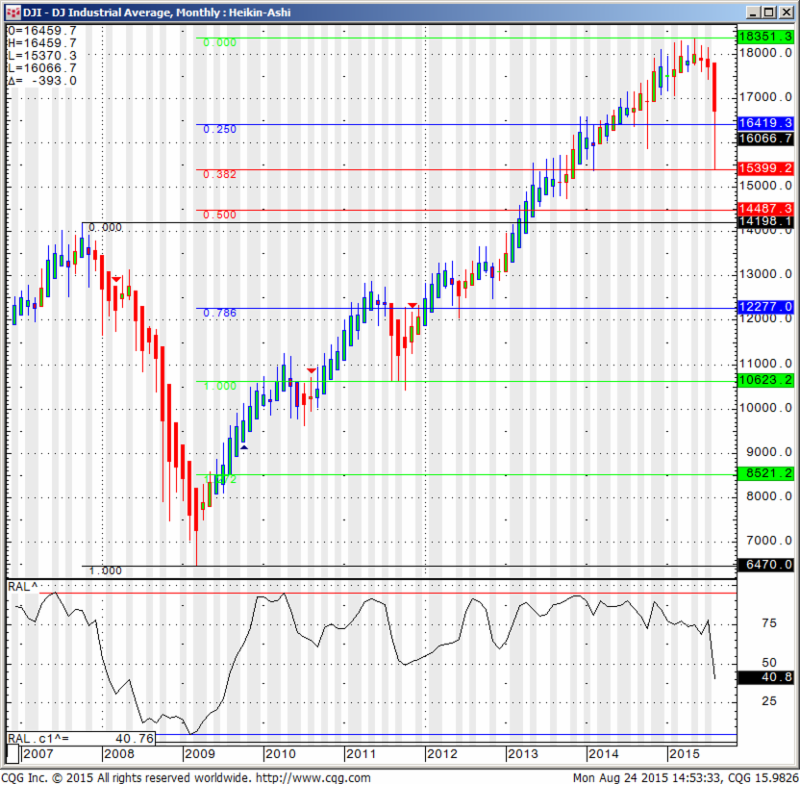Click the O=16459.7 open value
The height and width of the screenshot is (785, 800).
point(42,31)
